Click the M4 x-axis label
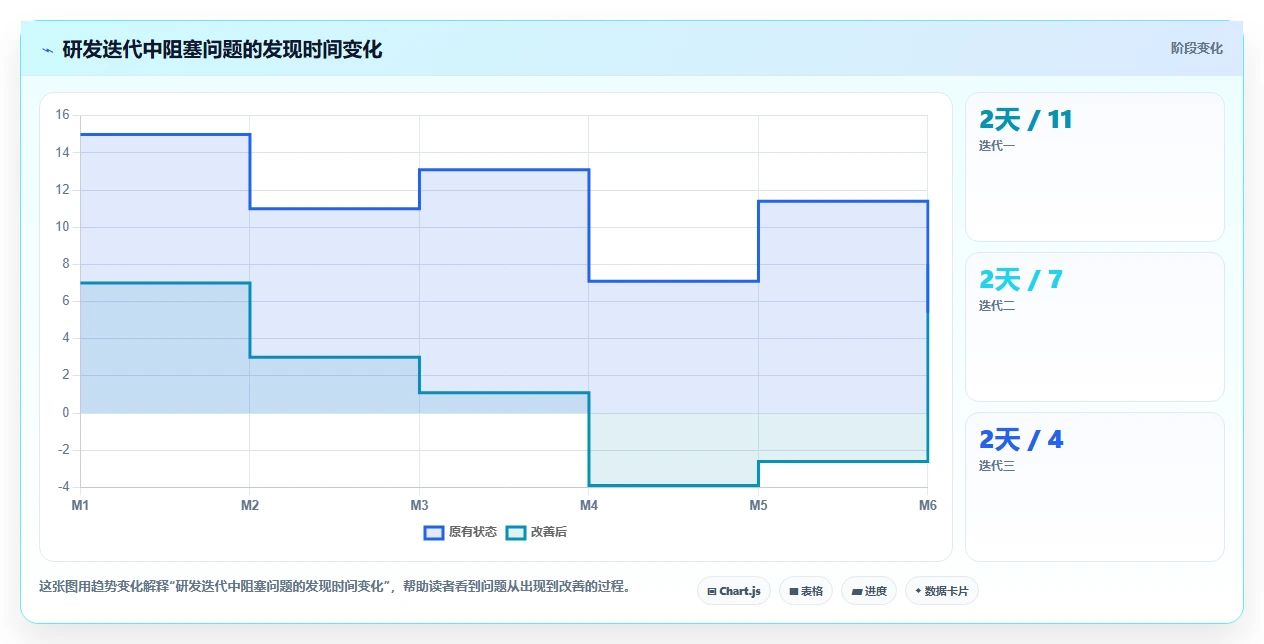This screenshot has width=1264, height=644. point(589,505)
